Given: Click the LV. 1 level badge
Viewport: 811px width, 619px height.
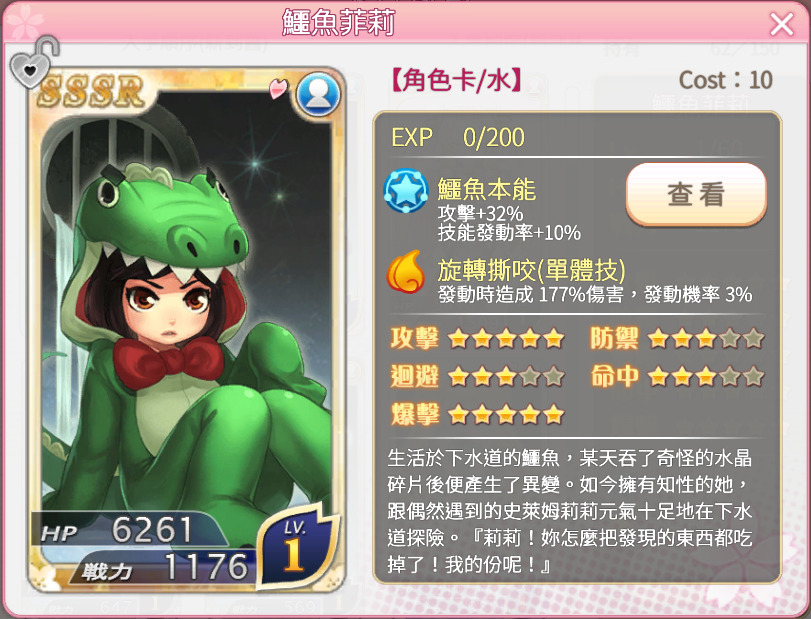Looking at the screenshot, I should click(x=296, y=546).
